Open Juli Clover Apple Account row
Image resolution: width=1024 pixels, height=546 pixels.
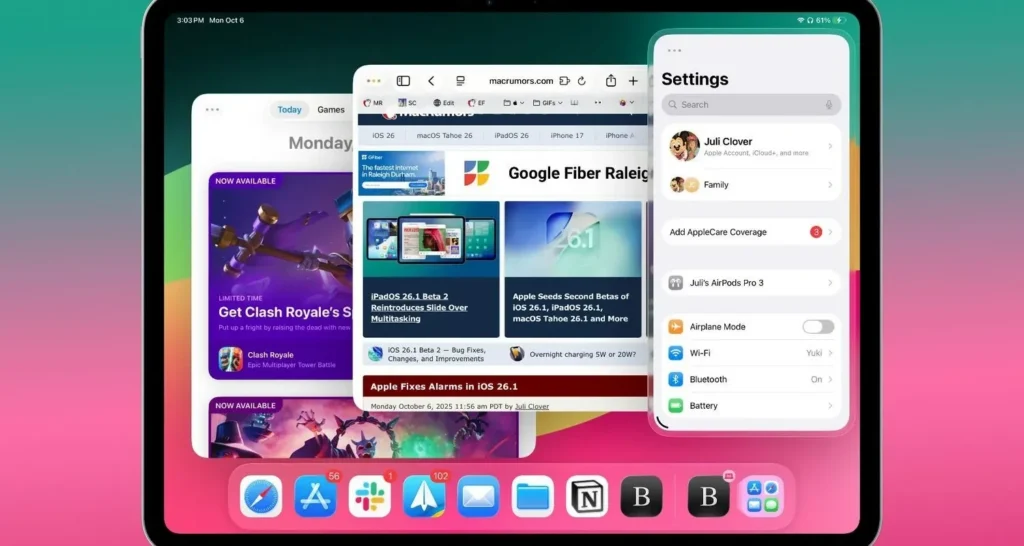pyautogui.click(x=751, y=146)
